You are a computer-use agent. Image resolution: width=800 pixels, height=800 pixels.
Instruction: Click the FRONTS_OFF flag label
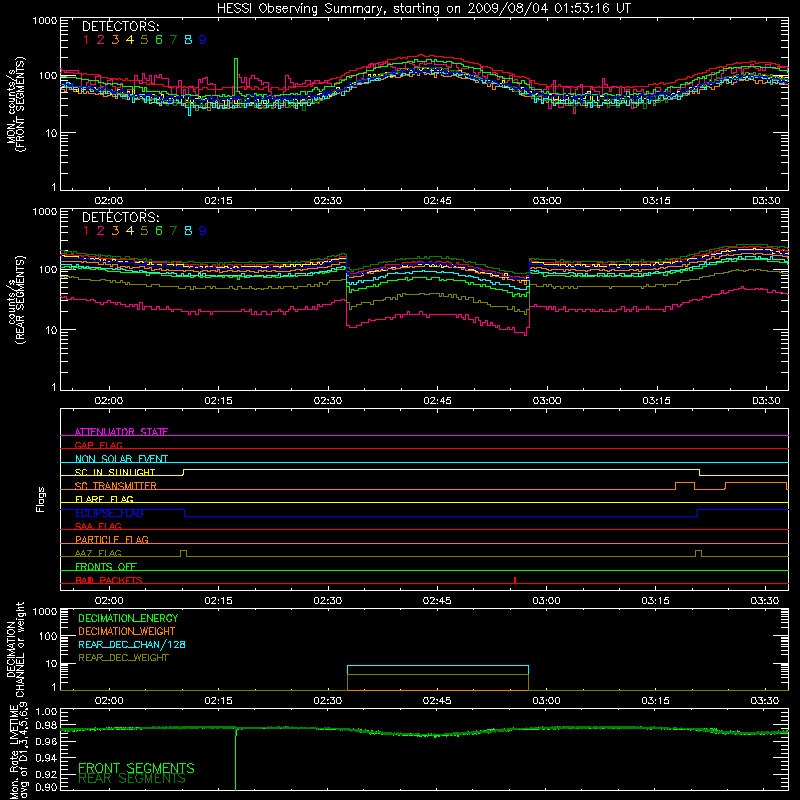[106, 566]
